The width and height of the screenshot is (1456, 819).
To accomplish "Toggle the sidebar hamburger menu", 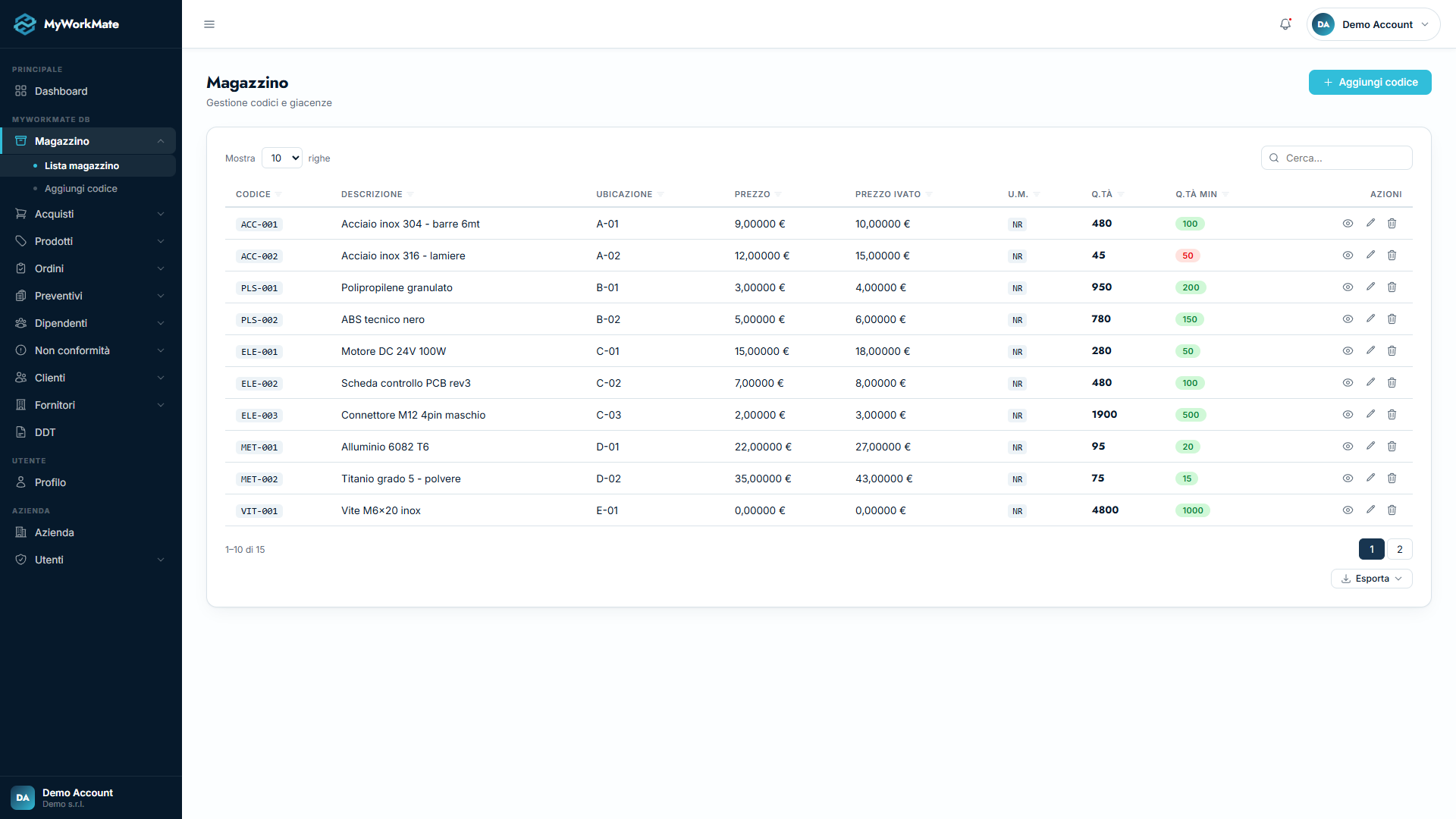I will (x=209, y=24).
